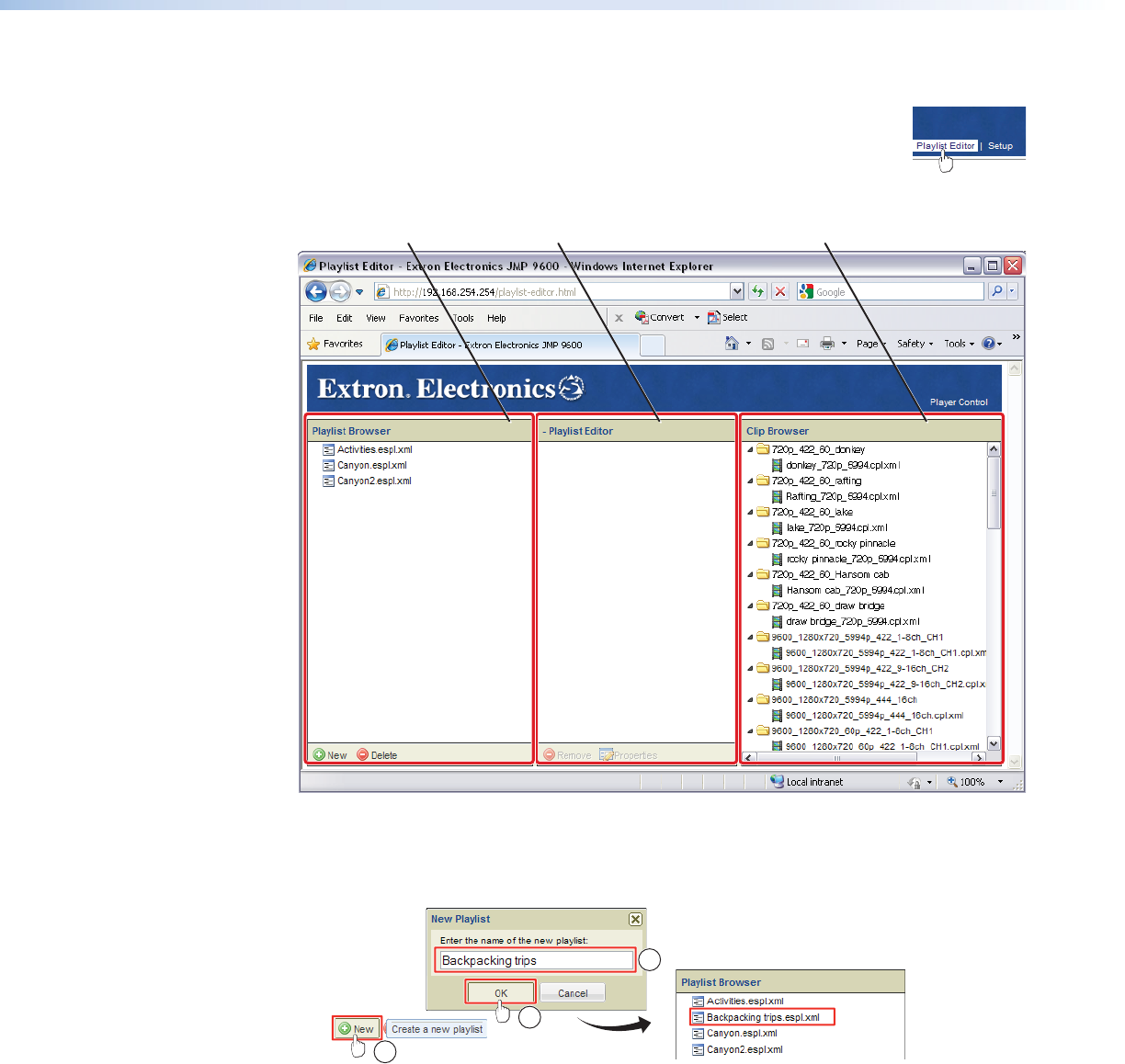The width and height of the screenshot is (1125, 1064).
Task: Collapse the 720p_422_60_Hansom cab folder
Action: coord(750,574)
